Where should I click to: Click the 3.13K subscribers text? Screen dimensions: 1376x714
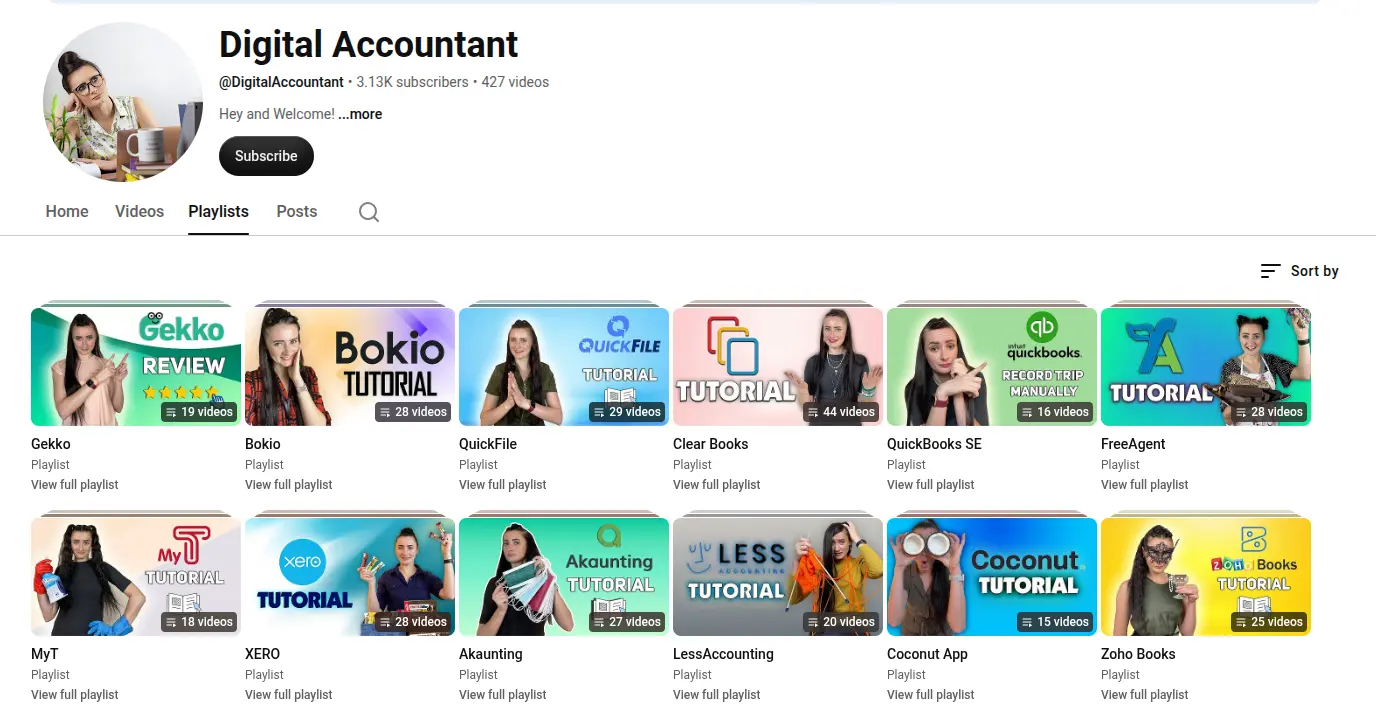(x=412, y=82)
